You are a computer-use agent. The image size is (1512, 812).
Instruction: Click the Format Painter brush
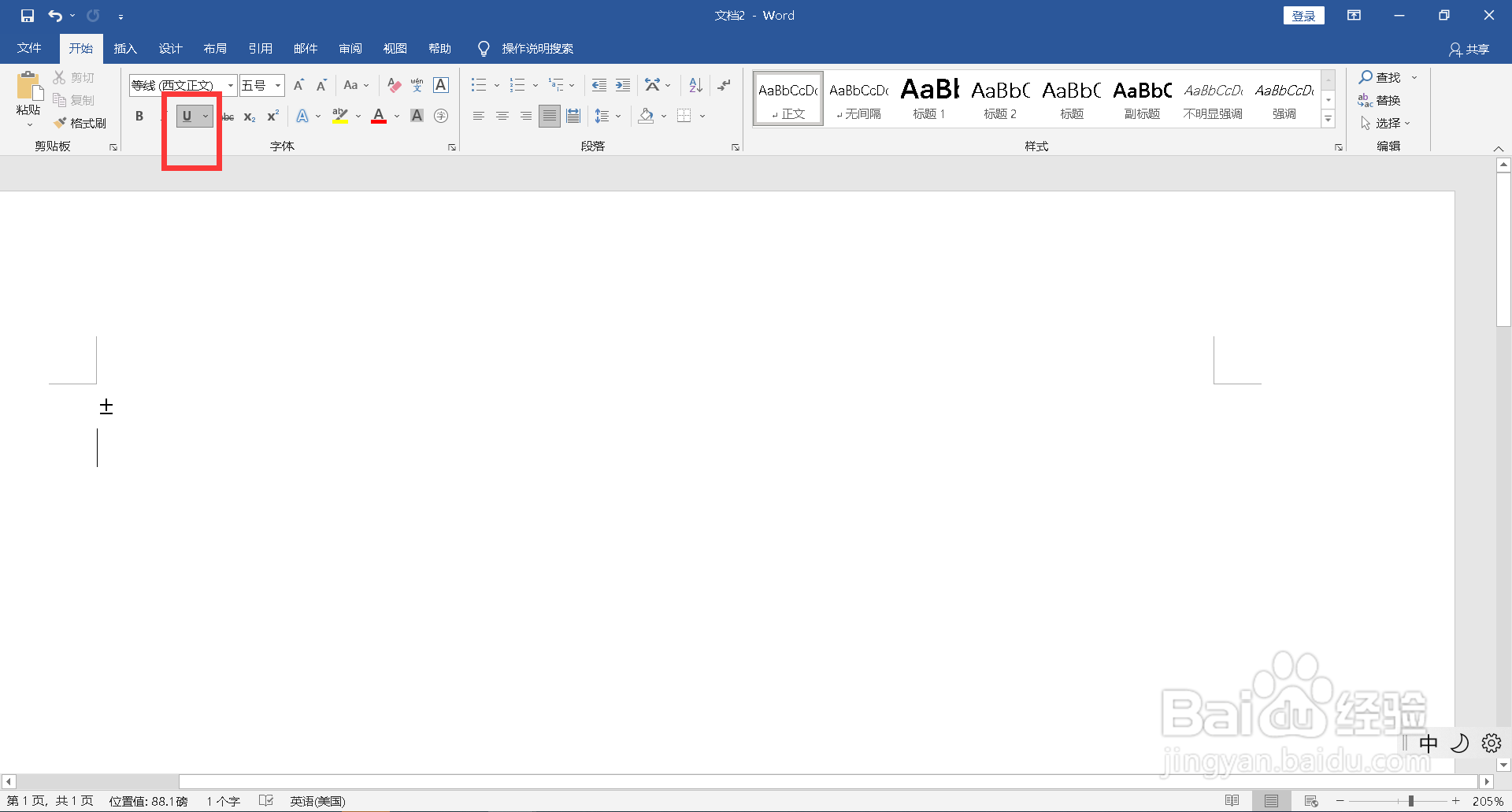pos(80,124)
